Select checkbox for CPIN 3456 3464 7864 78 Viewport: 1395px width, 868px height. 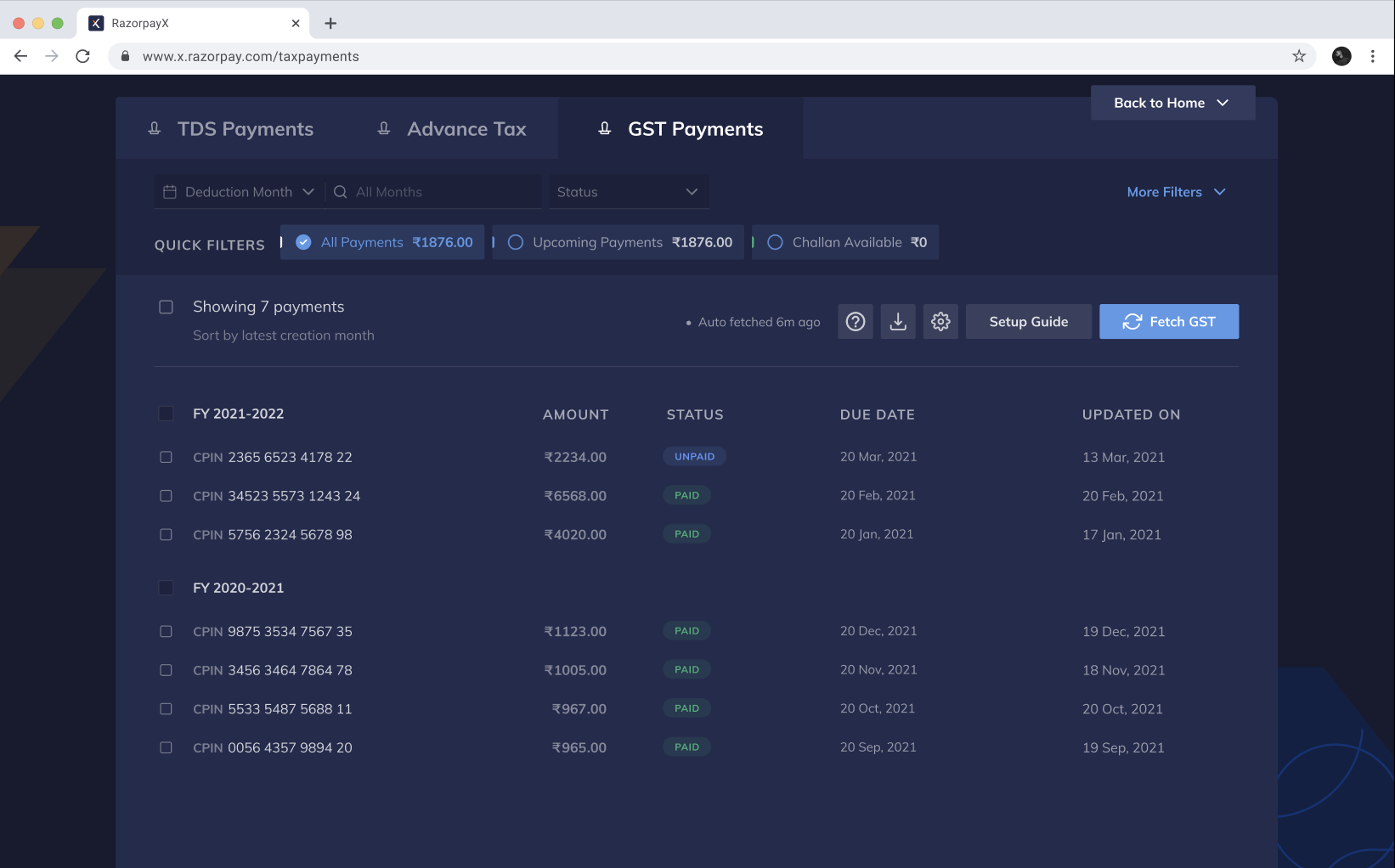166,670
